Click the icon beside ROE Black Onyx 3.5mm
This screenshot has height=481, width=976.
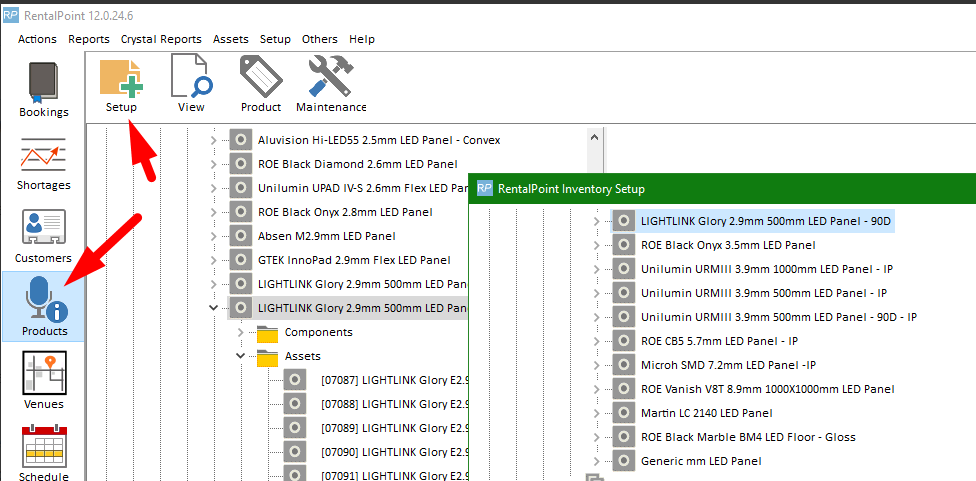tap(623, 245)
